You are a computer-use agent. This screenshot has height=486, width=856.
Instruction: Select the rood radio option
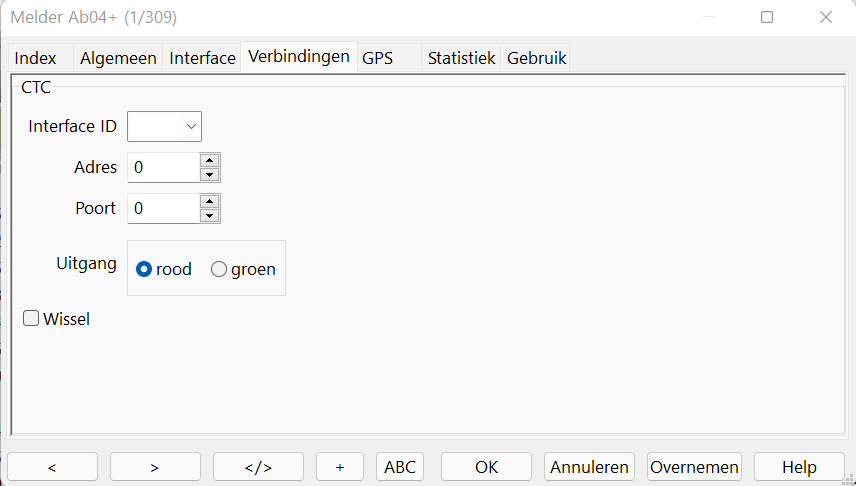[144, 269]
